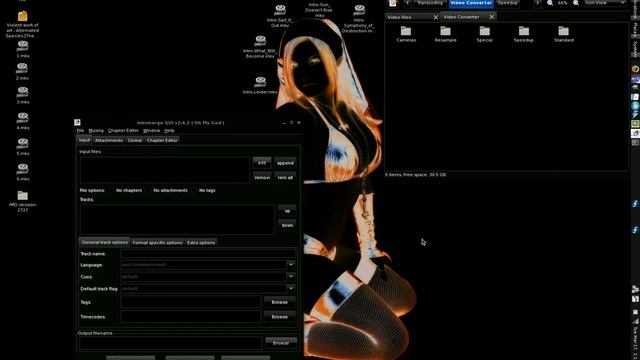The height and width of the screenshot is (360, 640).
Task: Move track down with the down button
Action: 287,225
